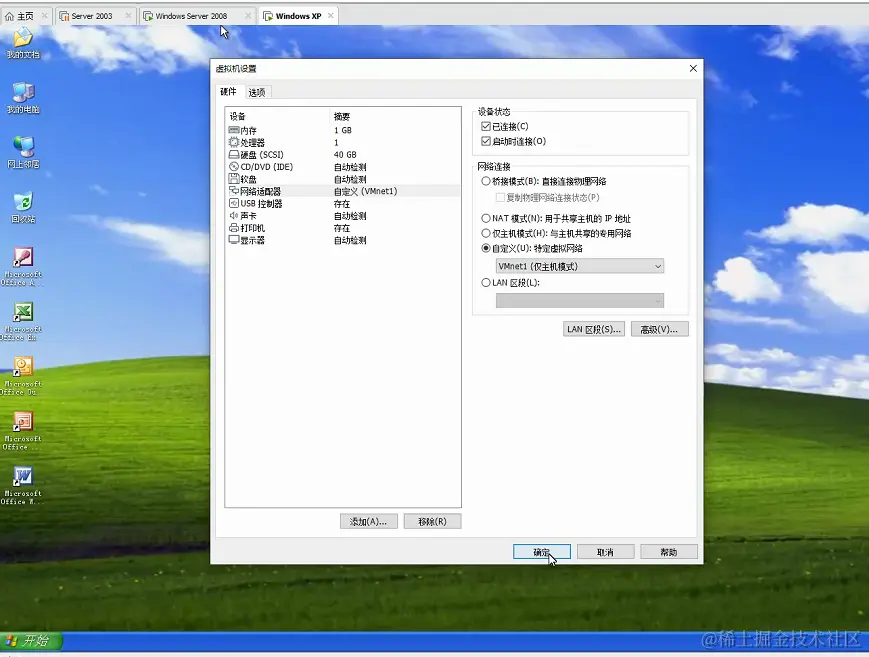Click the Add 添加(A)... button
This screenshot has height=657, width=869.
(369, 522)
